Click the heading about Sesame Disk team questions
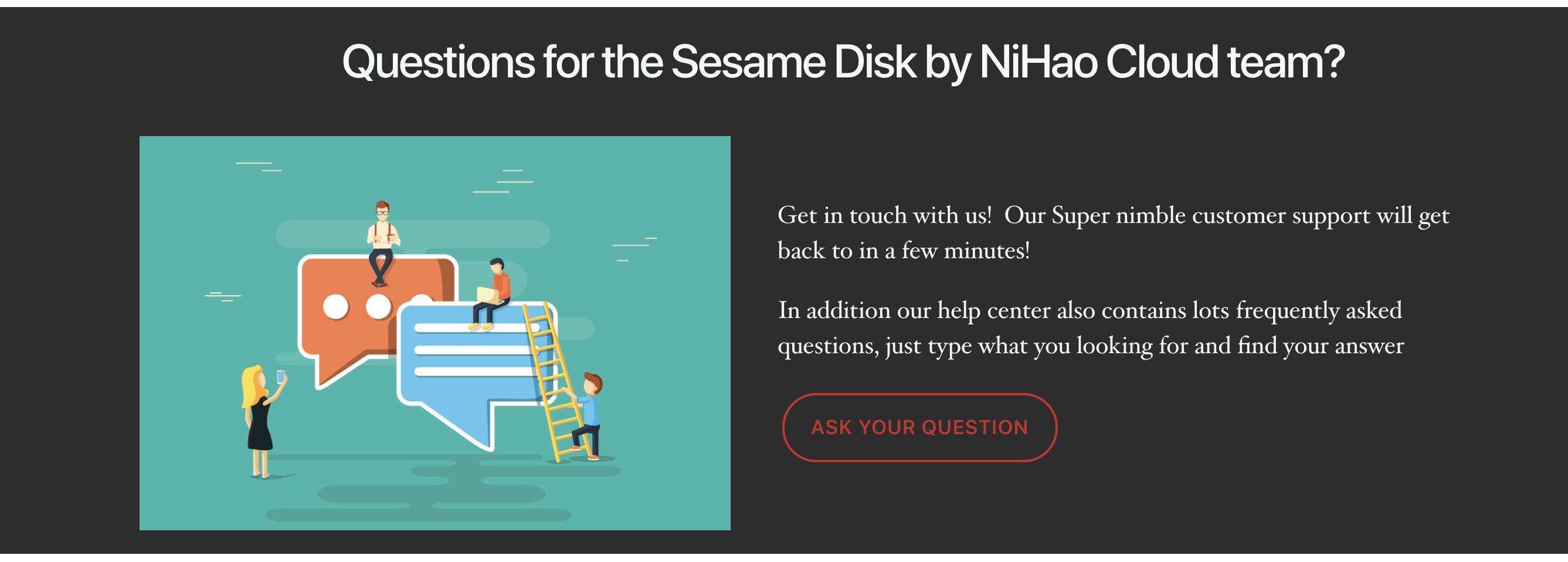Screen dimensions: 1568x562 (843, 62)
